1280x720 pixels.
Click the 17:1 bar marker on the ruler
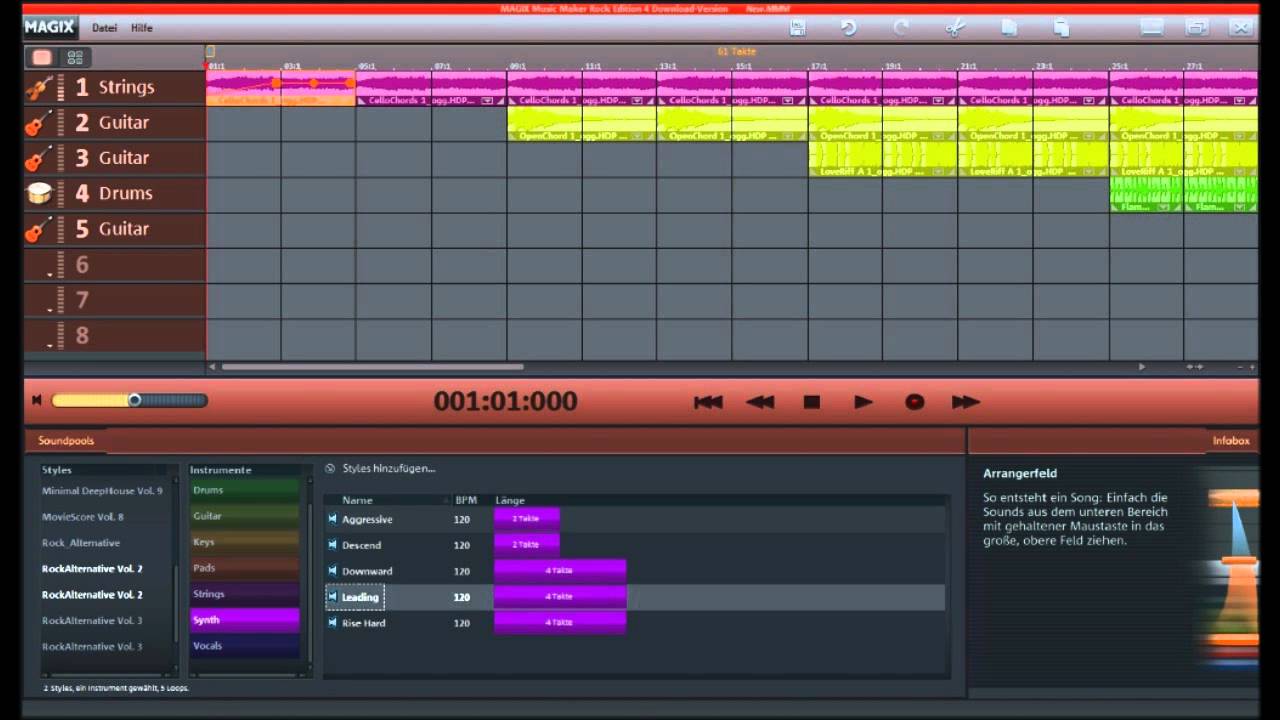point(818,66)
